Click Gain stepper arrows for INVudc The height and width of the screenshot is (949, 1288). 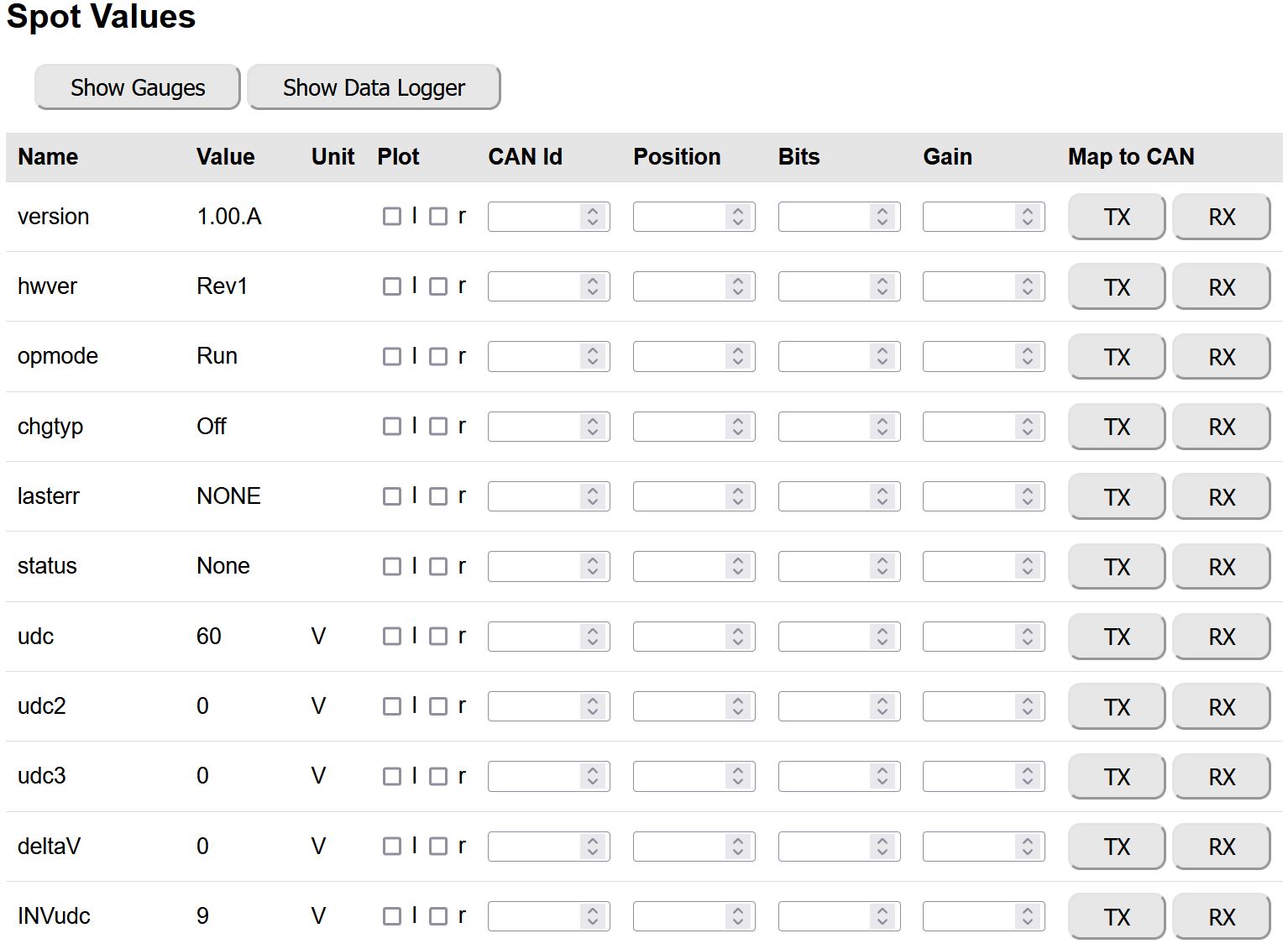[x=1028, y=916]
